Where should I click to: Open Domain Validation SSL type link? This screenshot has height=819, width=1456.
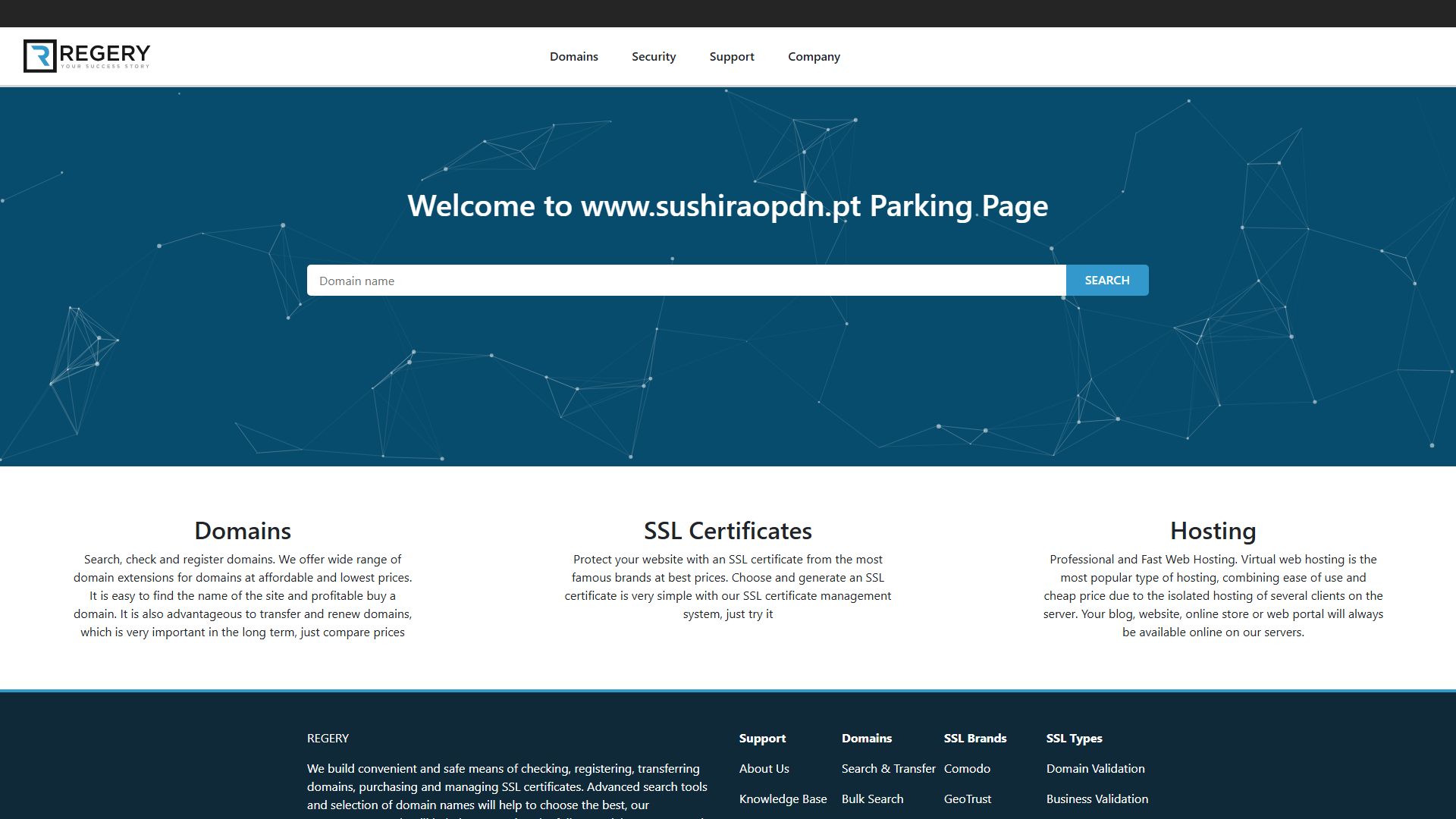pos(1096,769)
